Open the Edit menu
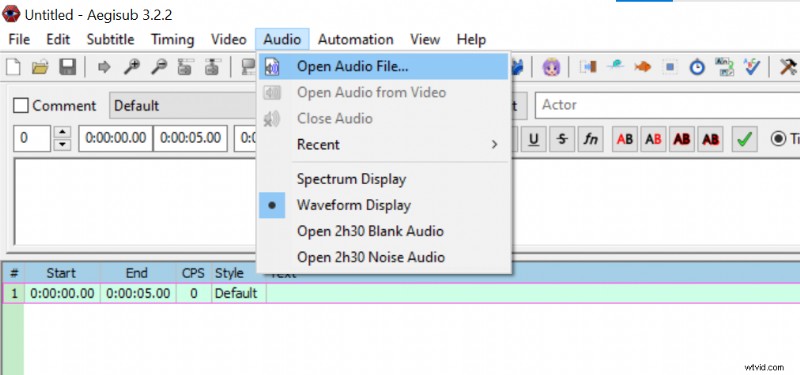This screenshot has width=800, height=375. click(58, 39)
